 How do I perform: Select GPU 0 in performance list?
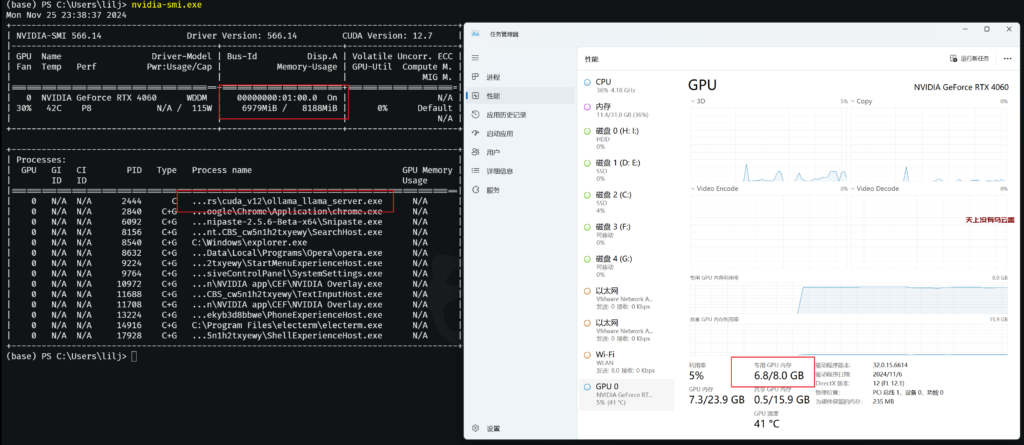[627, 394]
